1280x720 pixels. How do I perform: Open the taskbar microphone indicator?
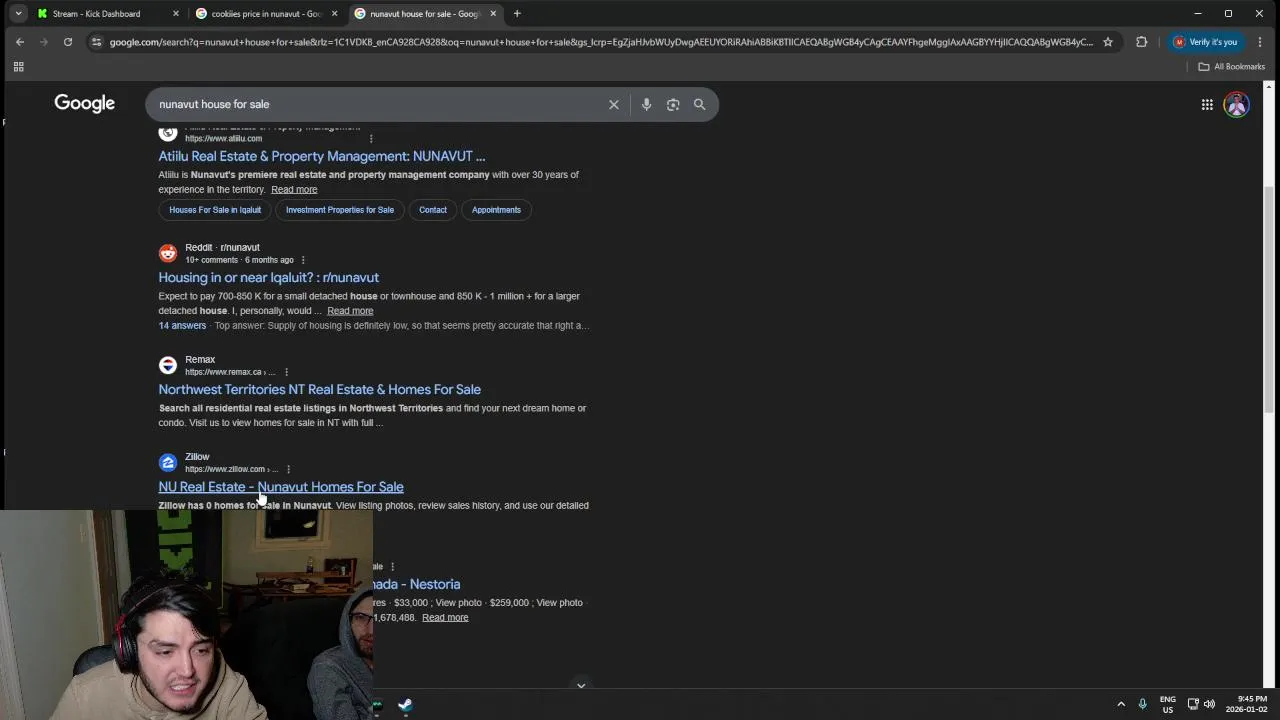pos(1142,704)
